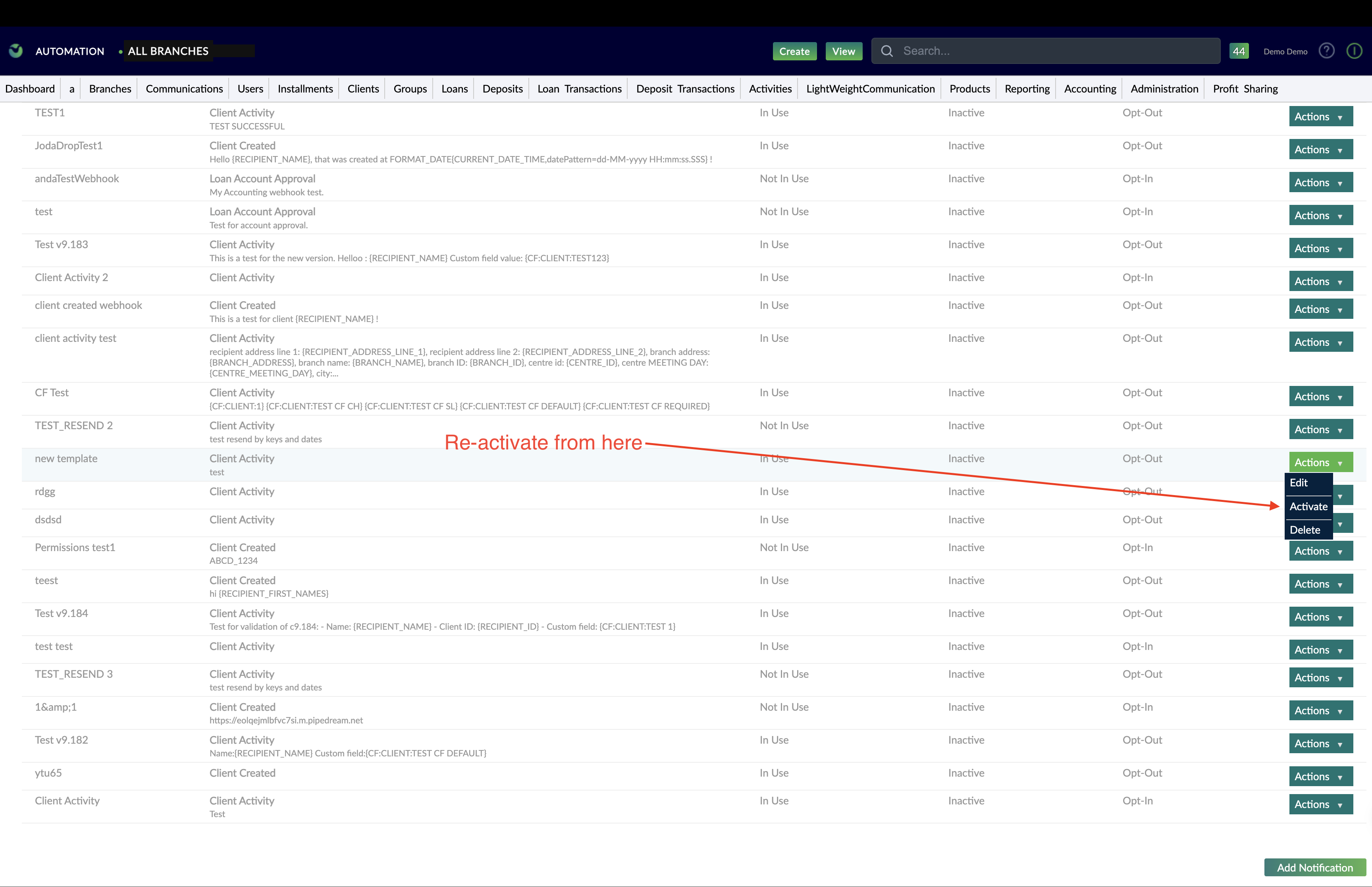Click the View button
This screenshot has width=1372, height=887.
844,51
